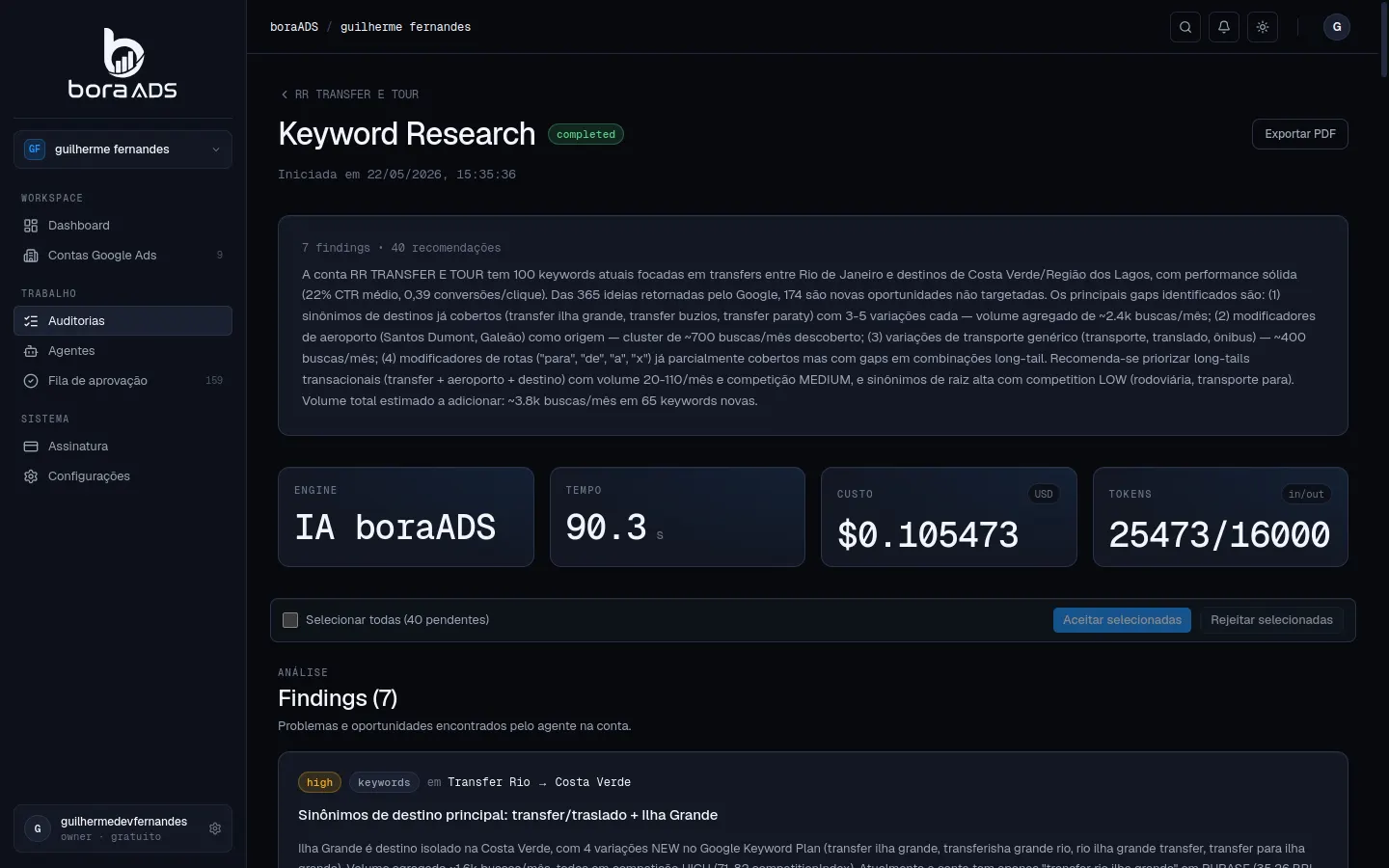Image resolution: width=1389 pixels, height=868 pixels.
Task: Click finding title about Ilha Grande synonyms
Action: pyautogui.click(x=507, y=815)
